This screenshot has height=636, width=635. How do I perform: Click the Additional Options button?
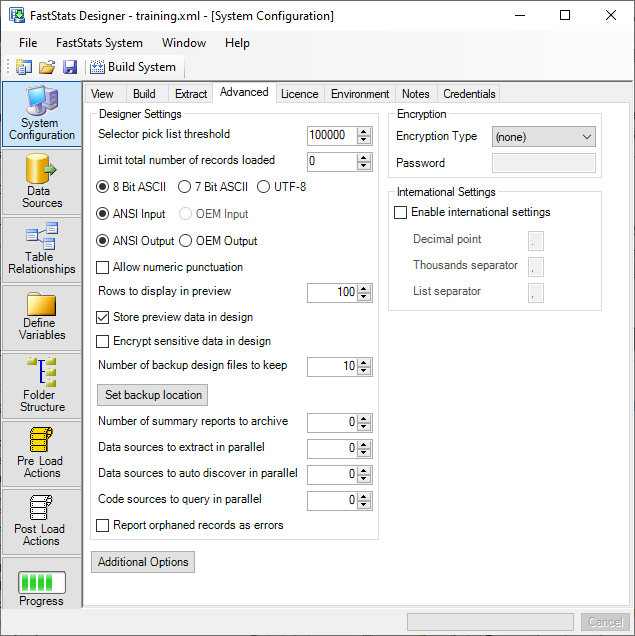pyautogui.click(x=143, y=562)
